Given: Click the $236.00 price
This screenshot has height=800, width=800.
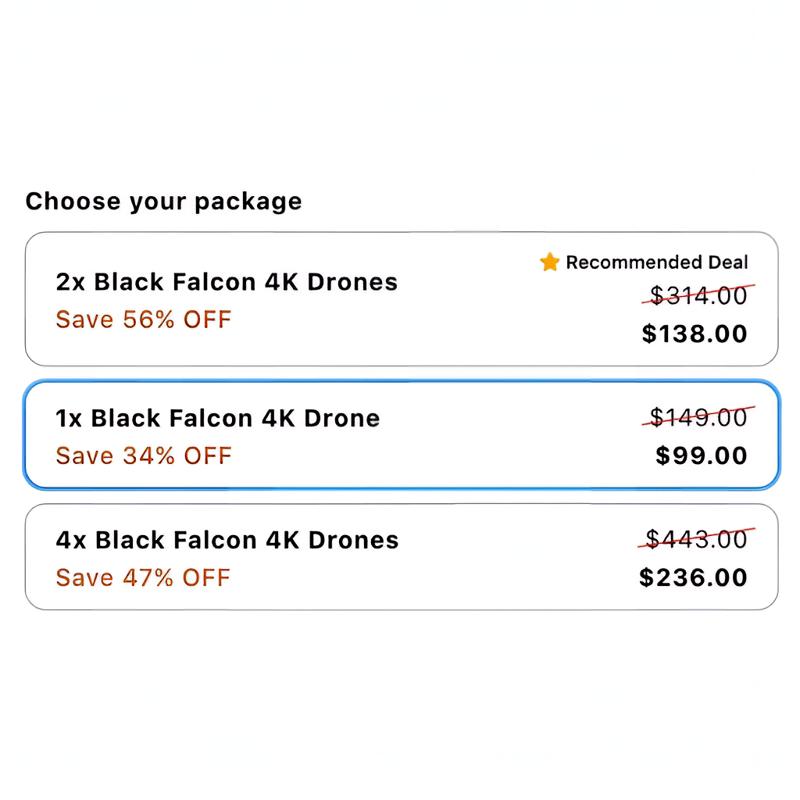Looking at the screenshot, I should pyautogui.click(x=693, y=578).
